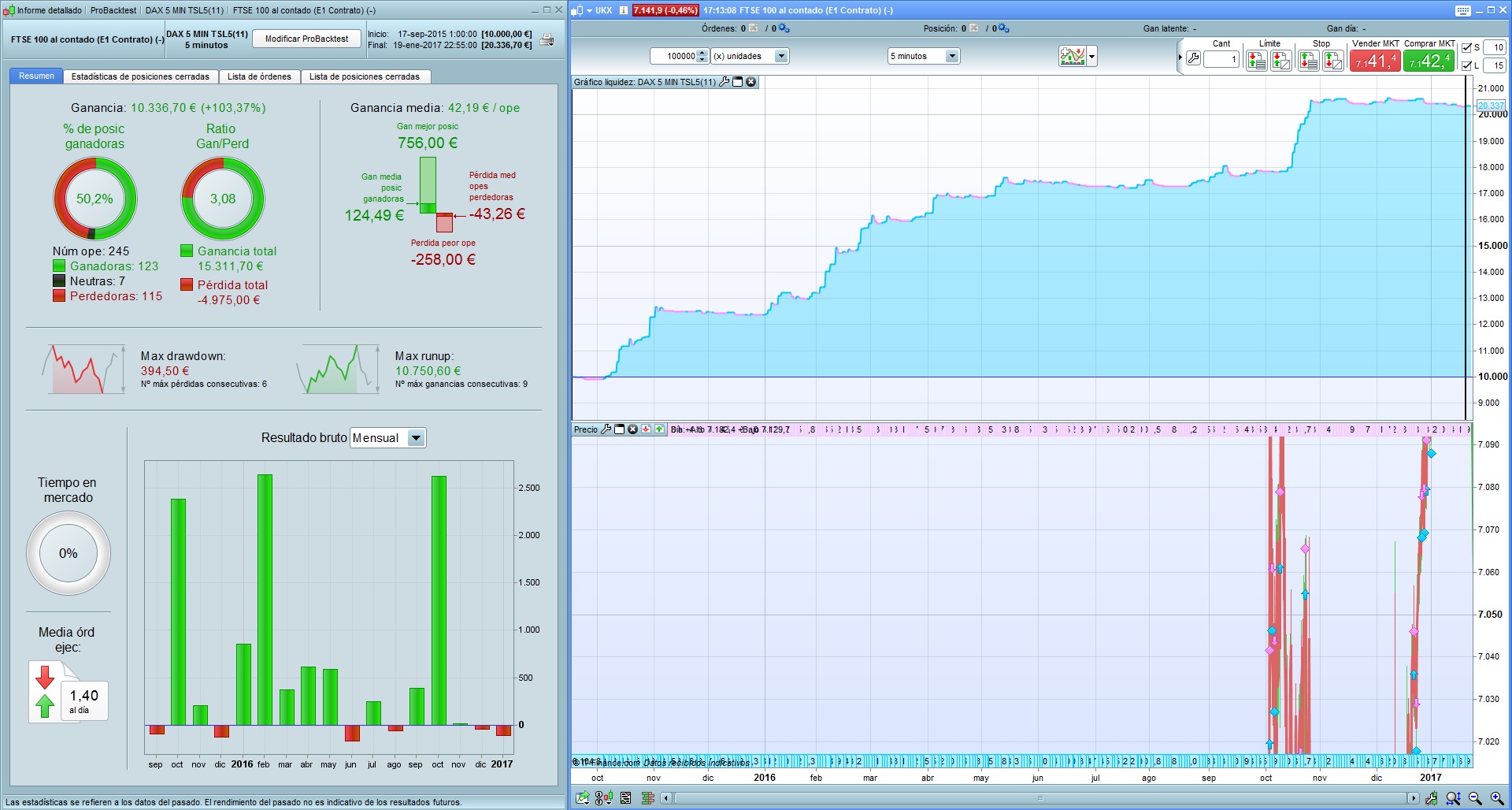The height and width of the screenshot is (810, 1512).
Task: Toggle the S checkbox
Action: coord(1466,47)
